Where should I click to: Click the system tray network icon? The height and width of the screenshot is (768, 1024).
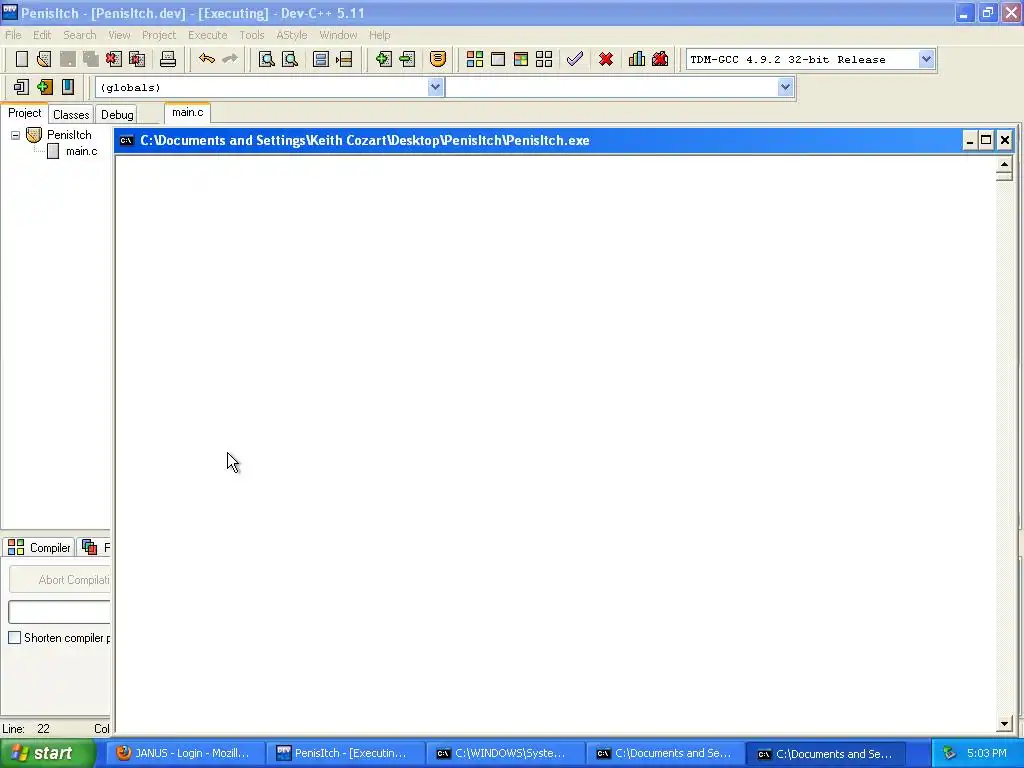pyautogui.click(x=949, y=753)
